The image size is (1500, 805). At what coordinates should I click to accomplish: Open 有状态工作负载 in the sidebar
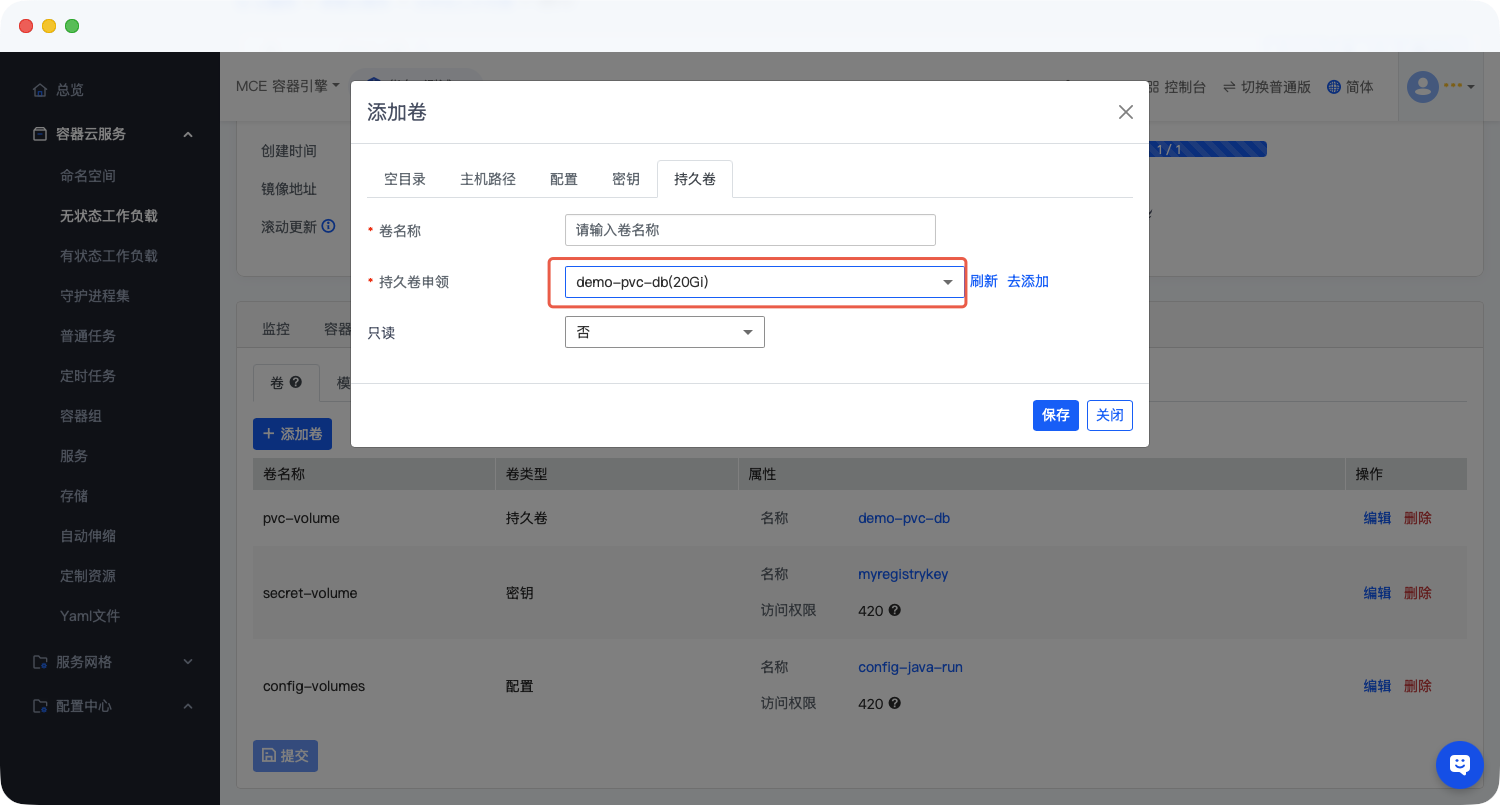tap(109, 256)
